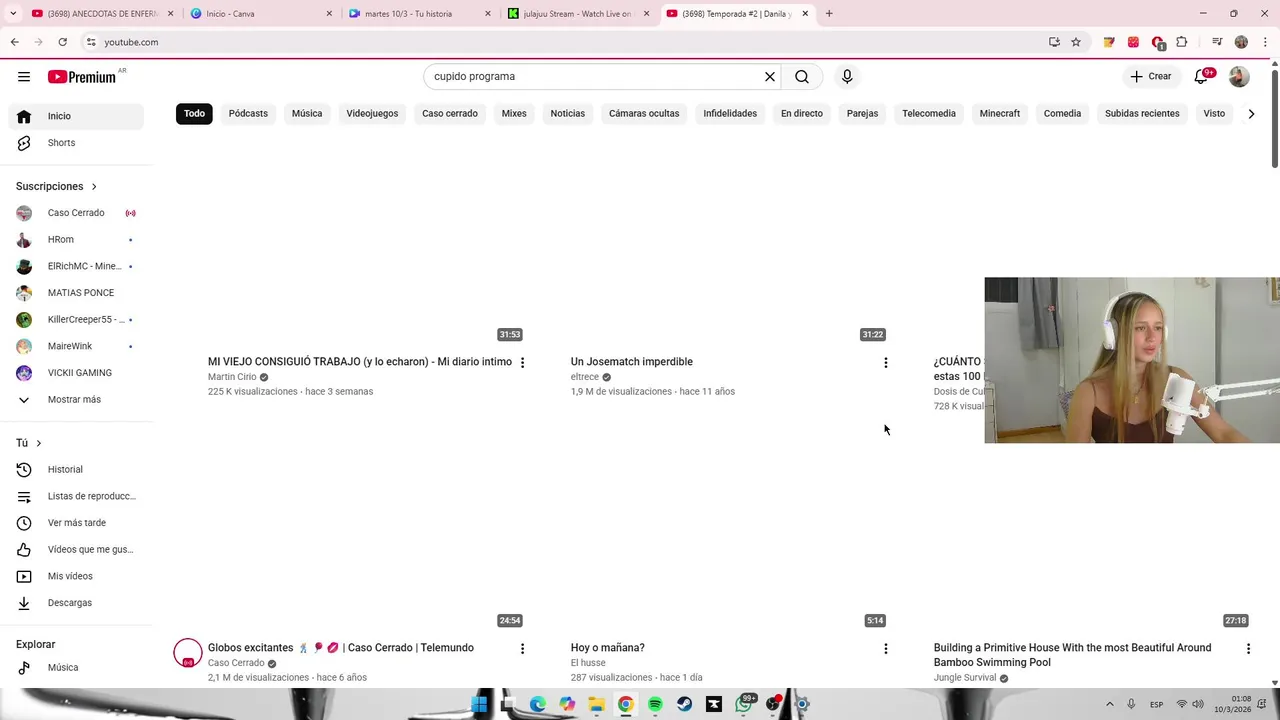The image size is (1280, 720).
Task: Open the 'Hoy o mañana?' video title
Action: pos(607,648)
